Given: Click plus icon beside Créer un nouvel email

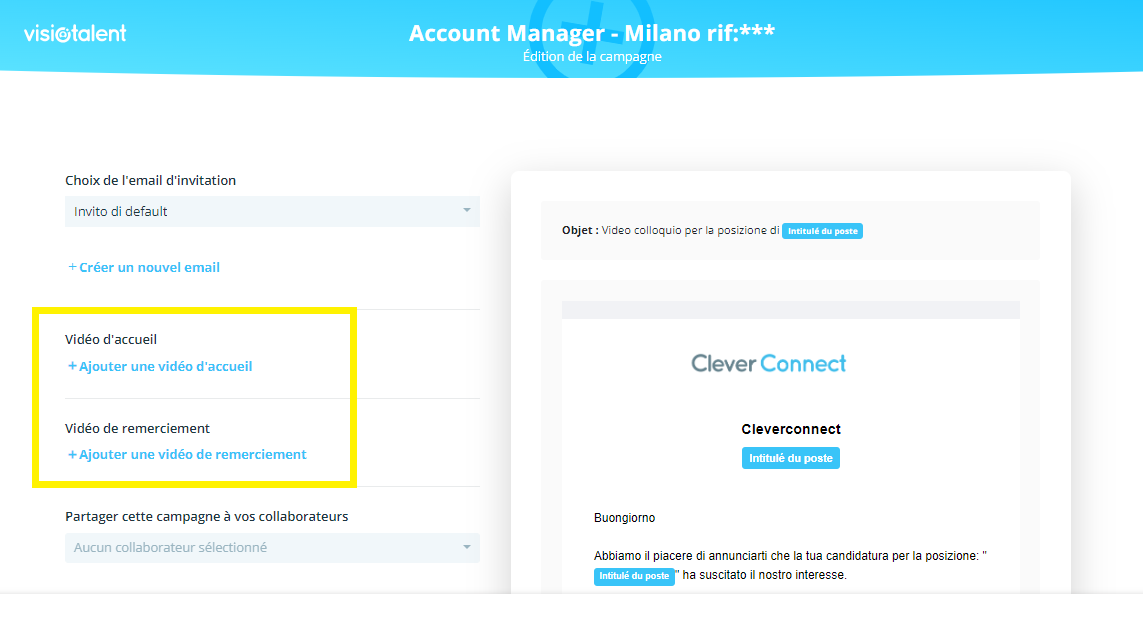Looking at the screenshot, I should [x=72, y=267].
